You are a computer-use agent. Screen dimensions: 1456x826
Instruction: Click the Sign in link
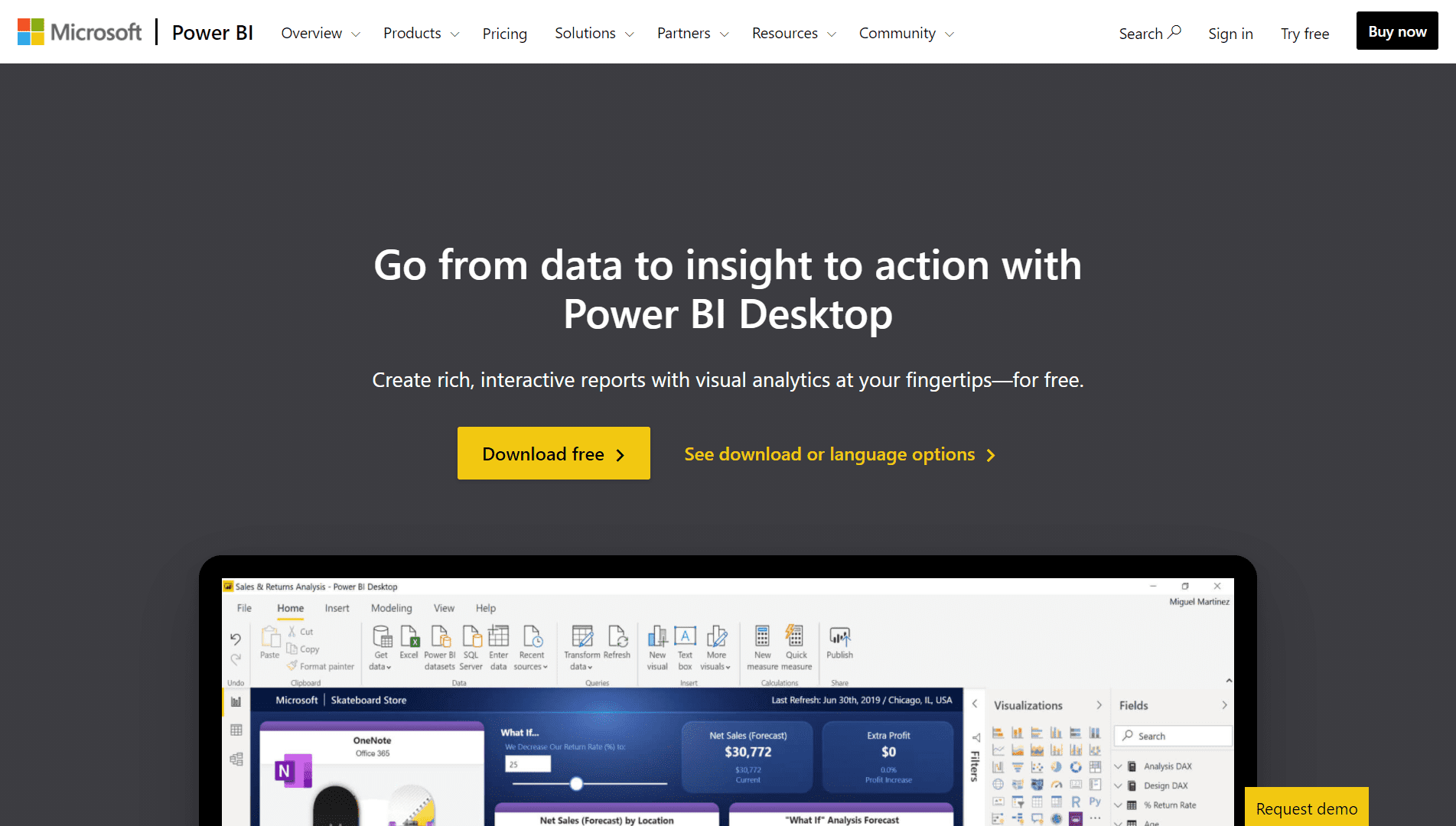(x=1230, y=34)
